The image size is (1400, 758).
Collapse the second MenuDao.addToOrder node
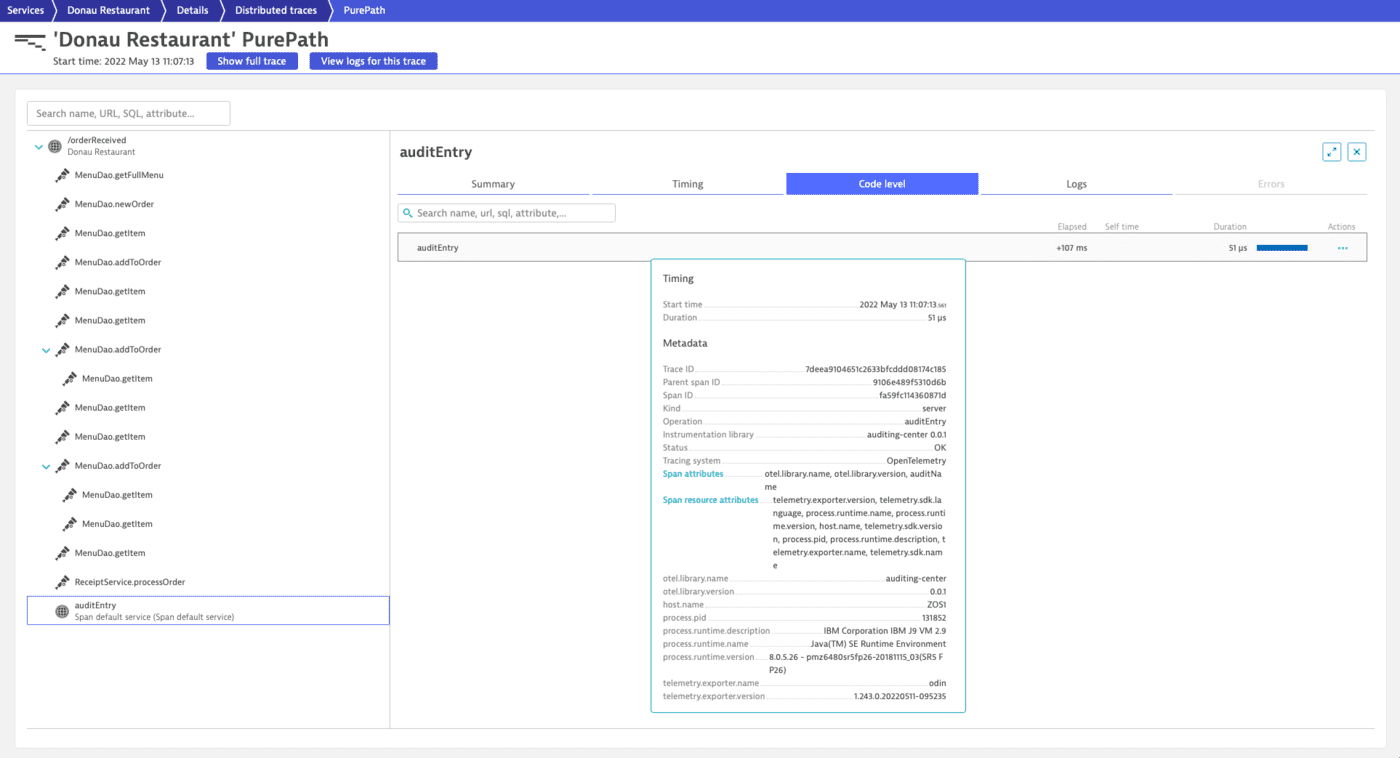(45, 465)
